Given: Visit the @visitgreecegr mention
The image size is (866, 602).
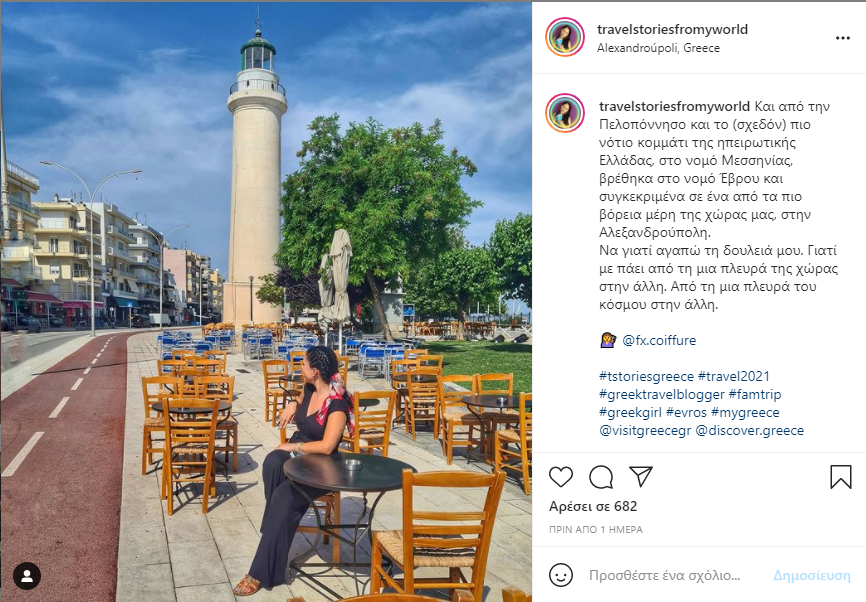Looking at the screenshot, I should click(645, 430).
